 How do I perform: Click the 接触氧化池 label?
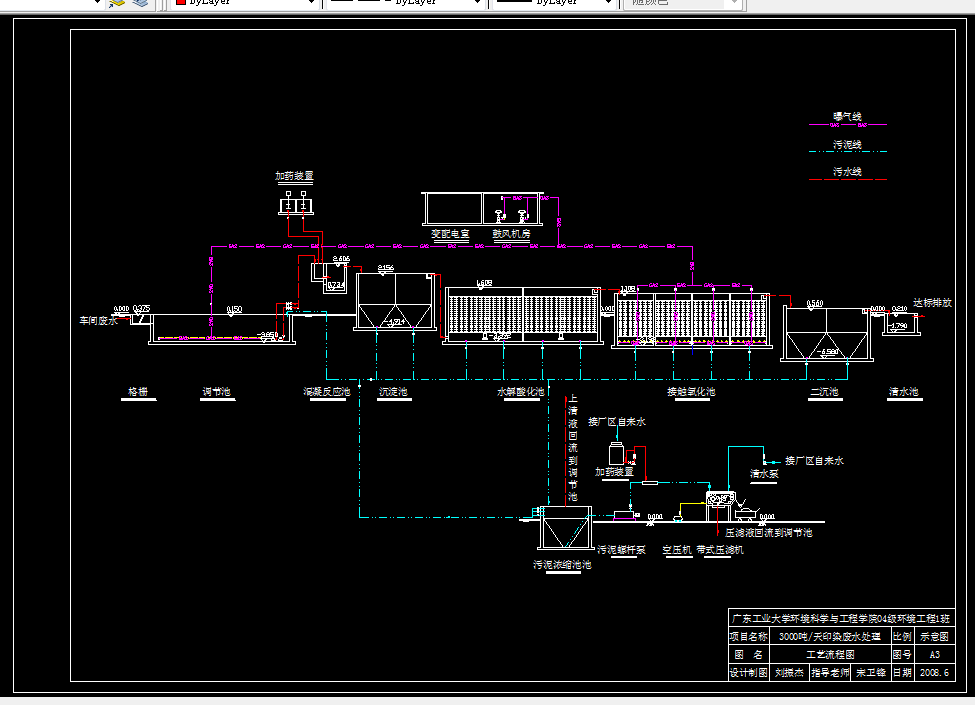point(691,392)
